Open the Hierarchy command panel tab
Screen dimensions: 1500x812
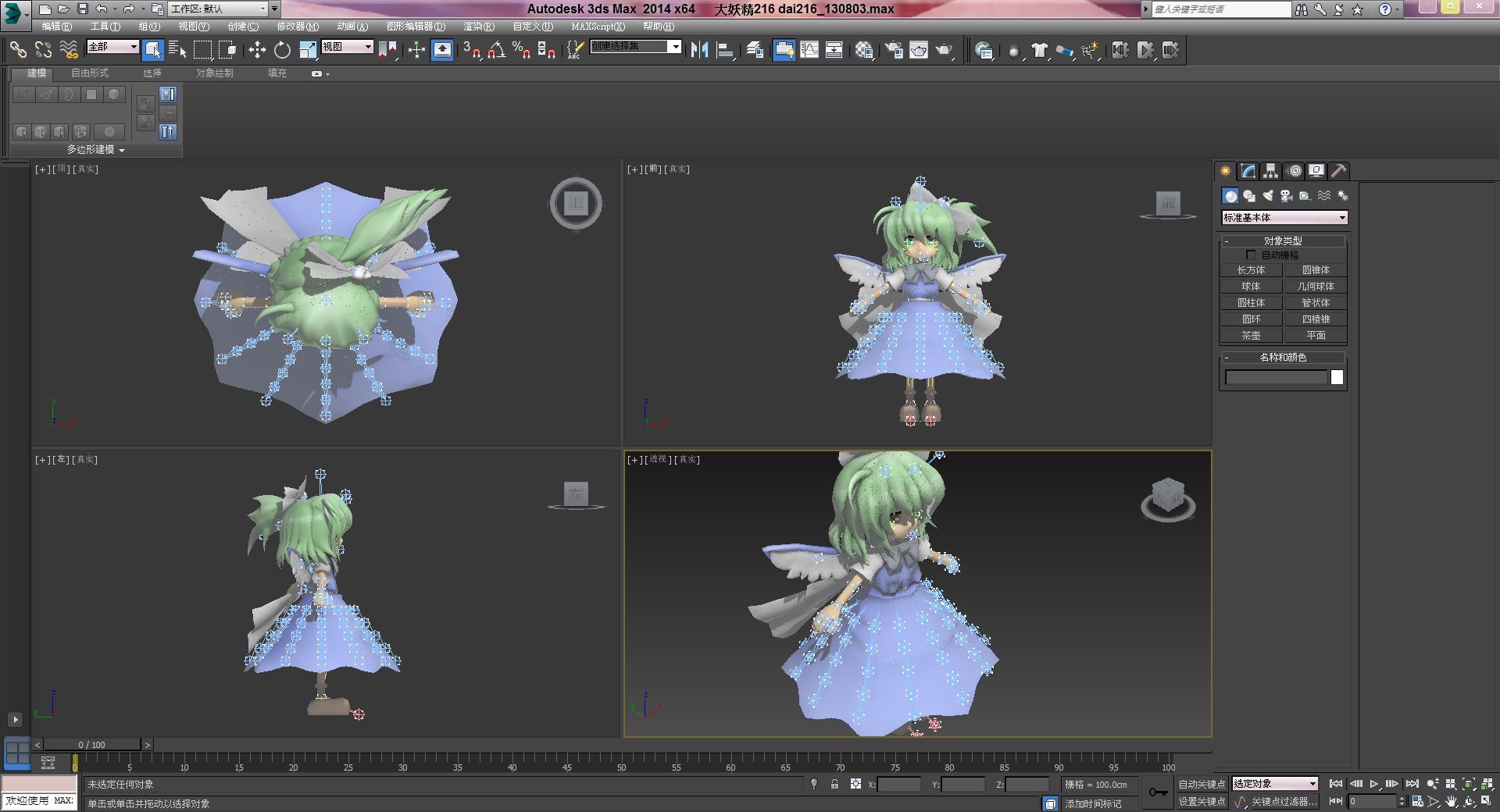tap(1271, 171)
